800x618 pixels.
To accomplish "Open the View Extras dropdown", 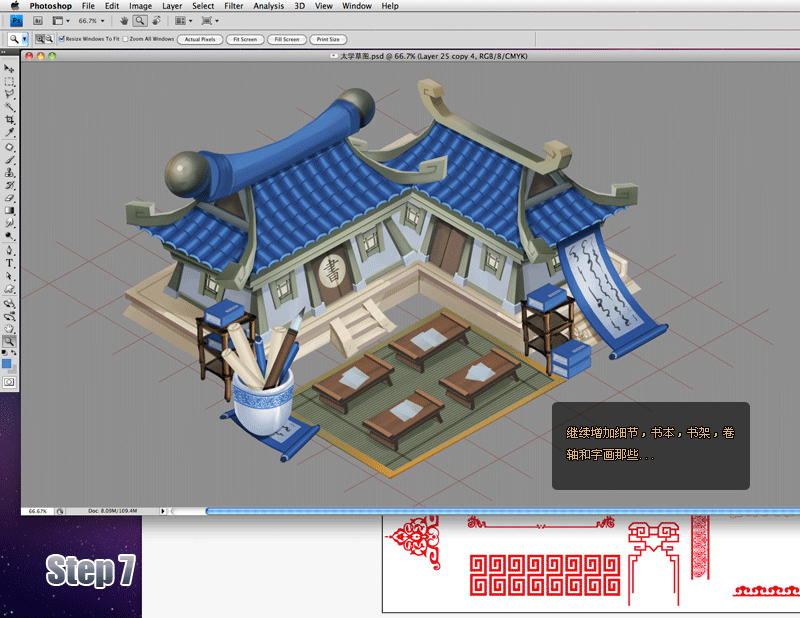I will tap(61, 21).
